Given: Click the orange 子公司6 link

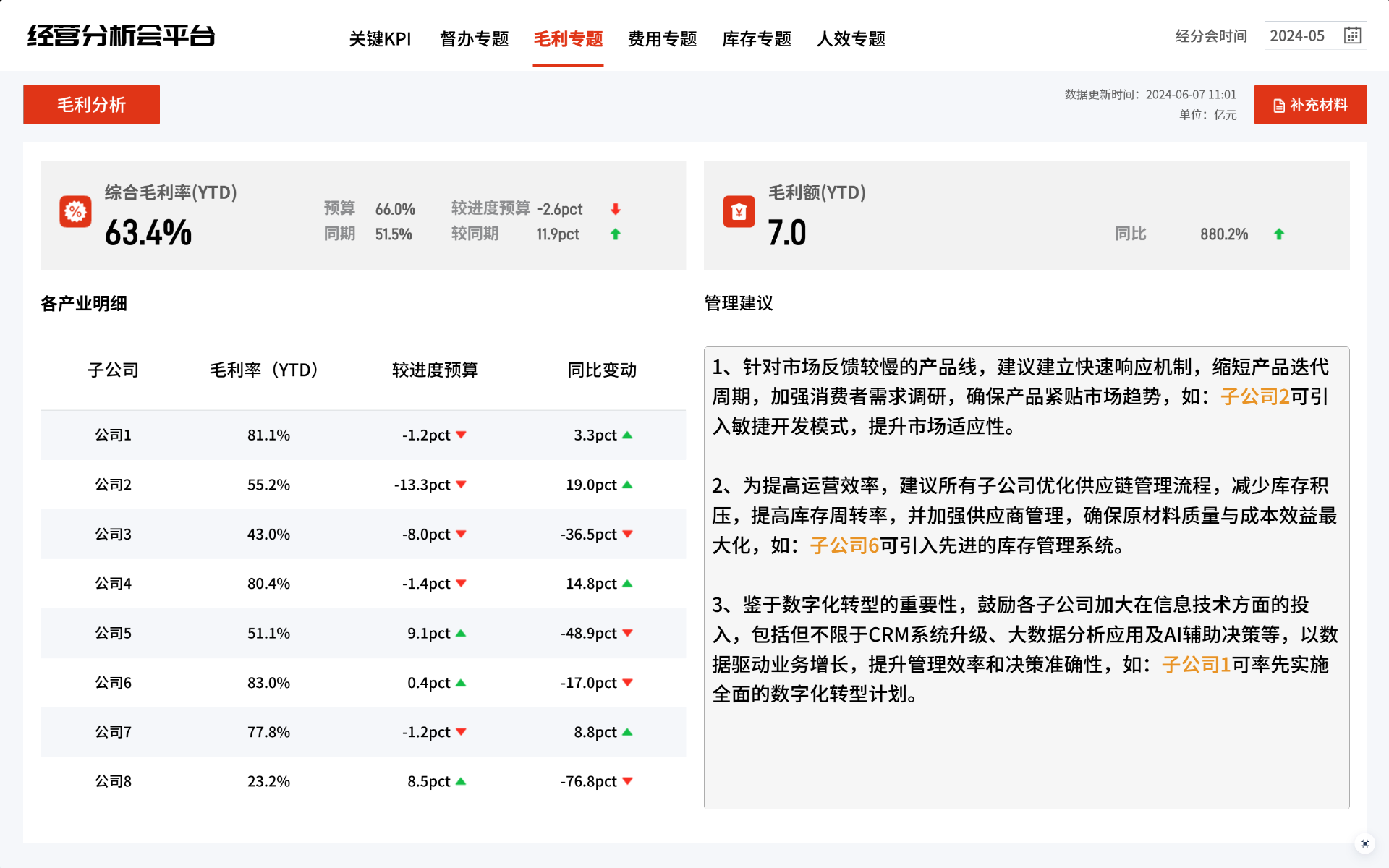Looking at the screenshot, I should click(x=844, y=545).
